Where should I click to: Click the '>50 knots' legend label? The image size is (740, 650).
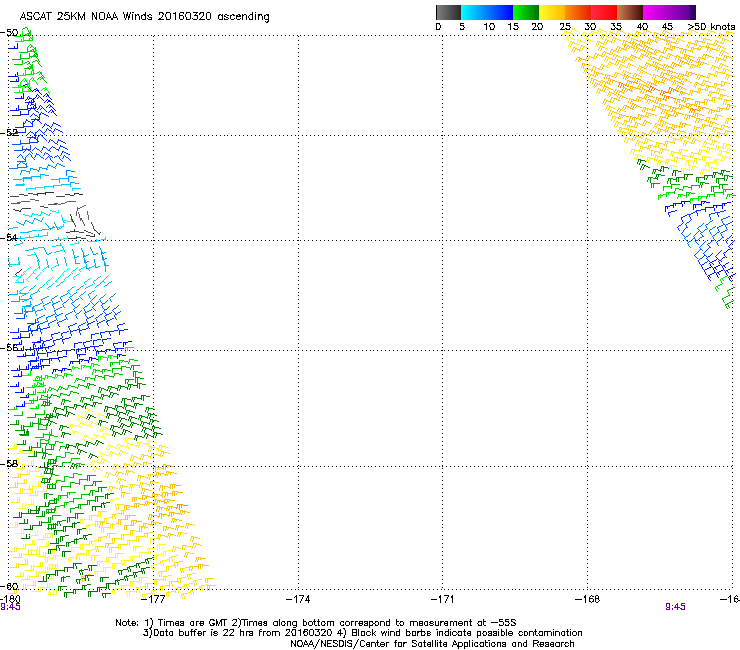(x=711, y=27)
